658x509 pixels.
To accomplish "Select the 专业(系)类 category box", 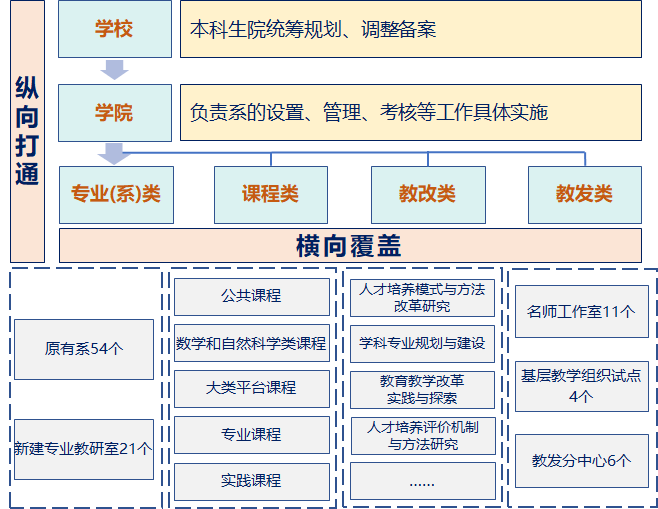I will point(116,194).
